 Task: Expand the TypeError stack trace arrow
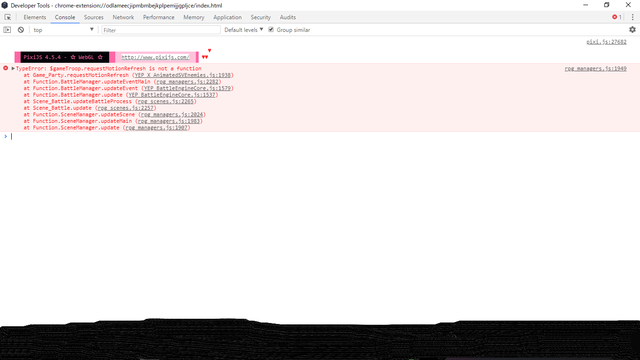13,69
